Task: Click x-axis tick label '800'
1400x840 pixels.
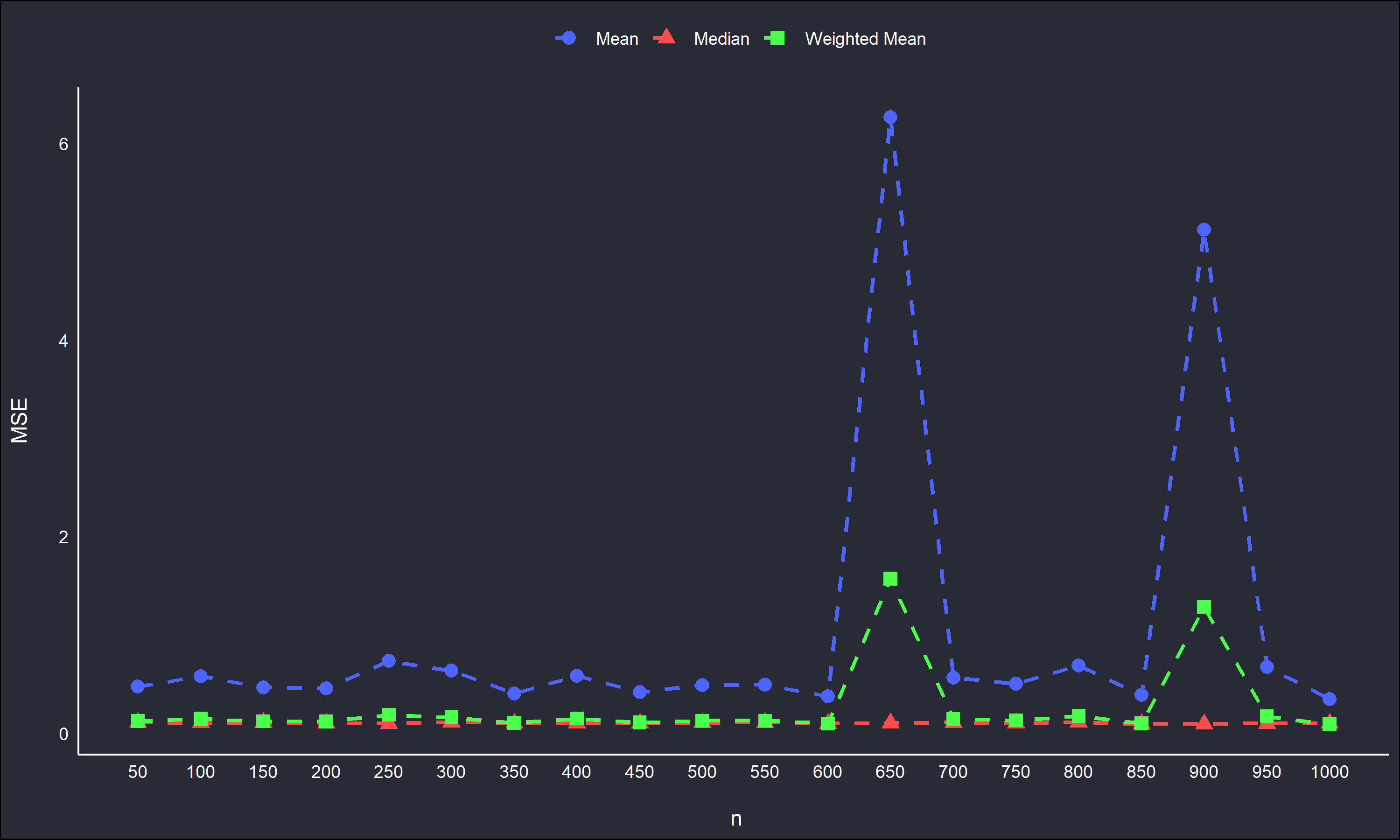Action: click(x=1078, y=772)
